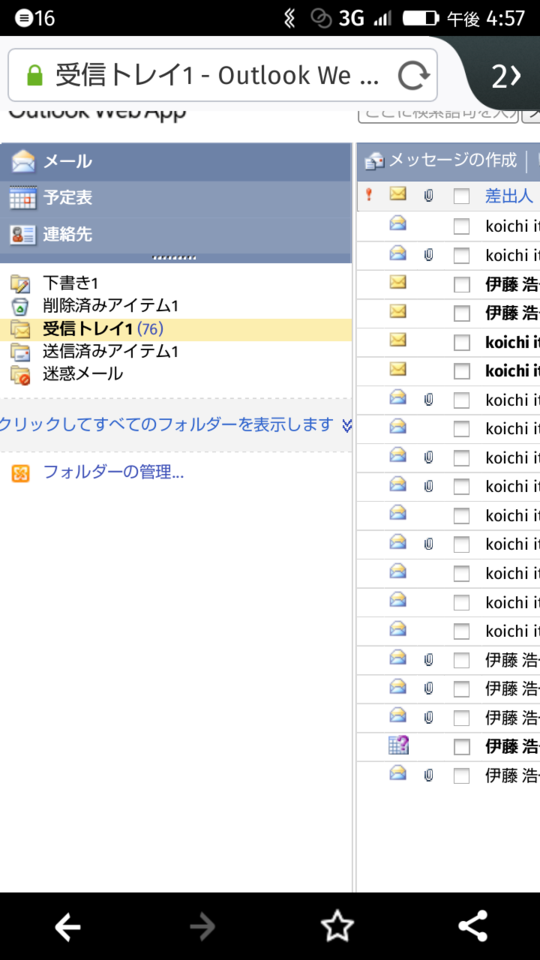Open the メール (Mail) section
This screenshot has height=960, width=540.
click(176, 162)
